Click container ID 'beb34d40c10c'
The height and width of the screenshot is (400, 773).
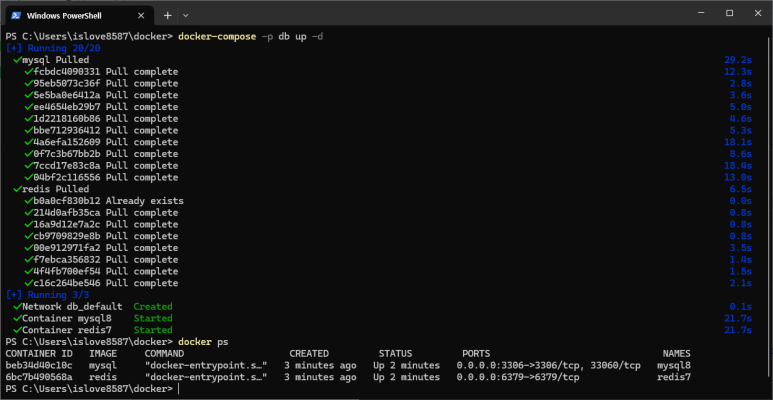(x=39, y=365)
